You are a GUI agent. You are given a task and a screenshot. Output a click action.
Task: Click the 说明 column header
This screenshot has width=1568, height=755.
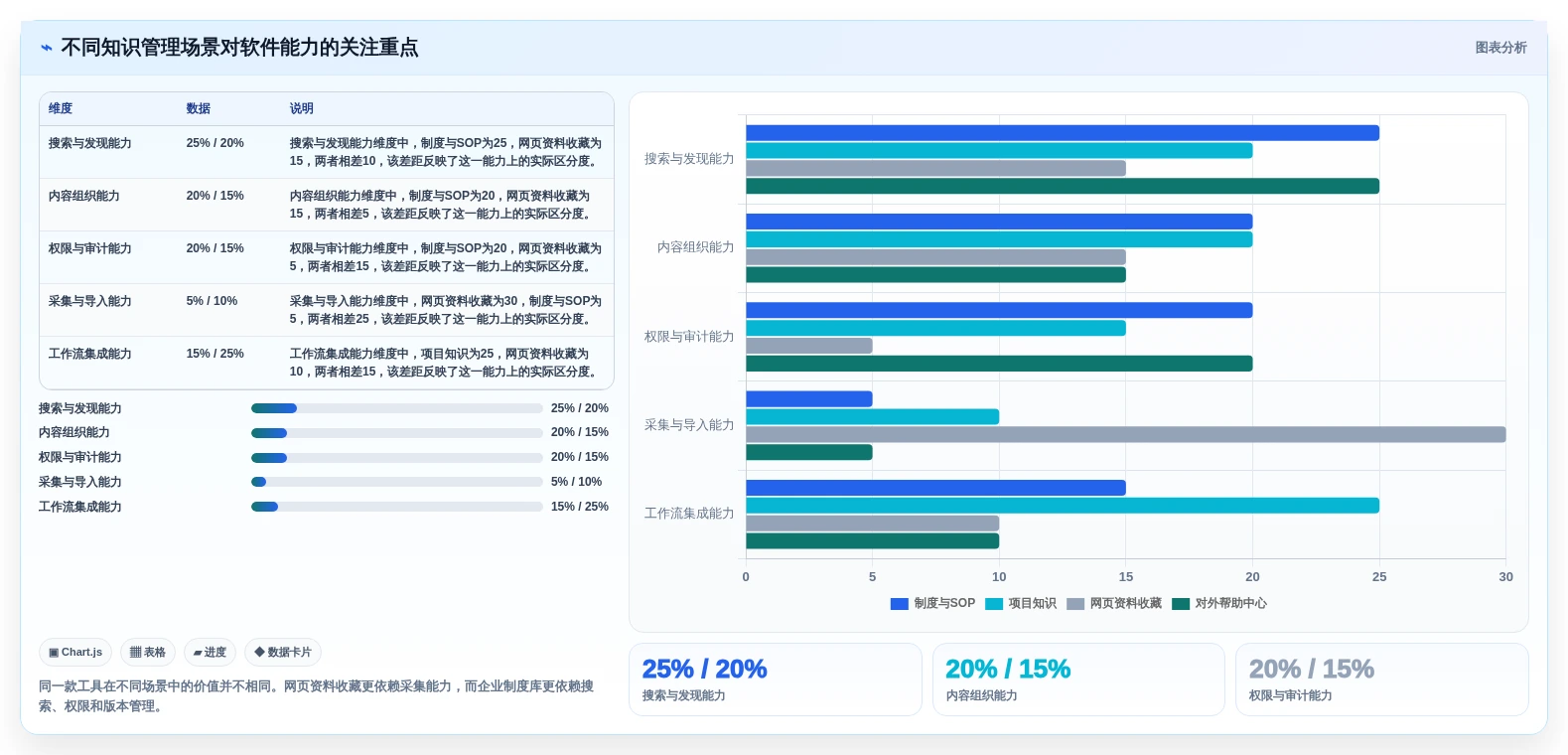pos(302,108)
